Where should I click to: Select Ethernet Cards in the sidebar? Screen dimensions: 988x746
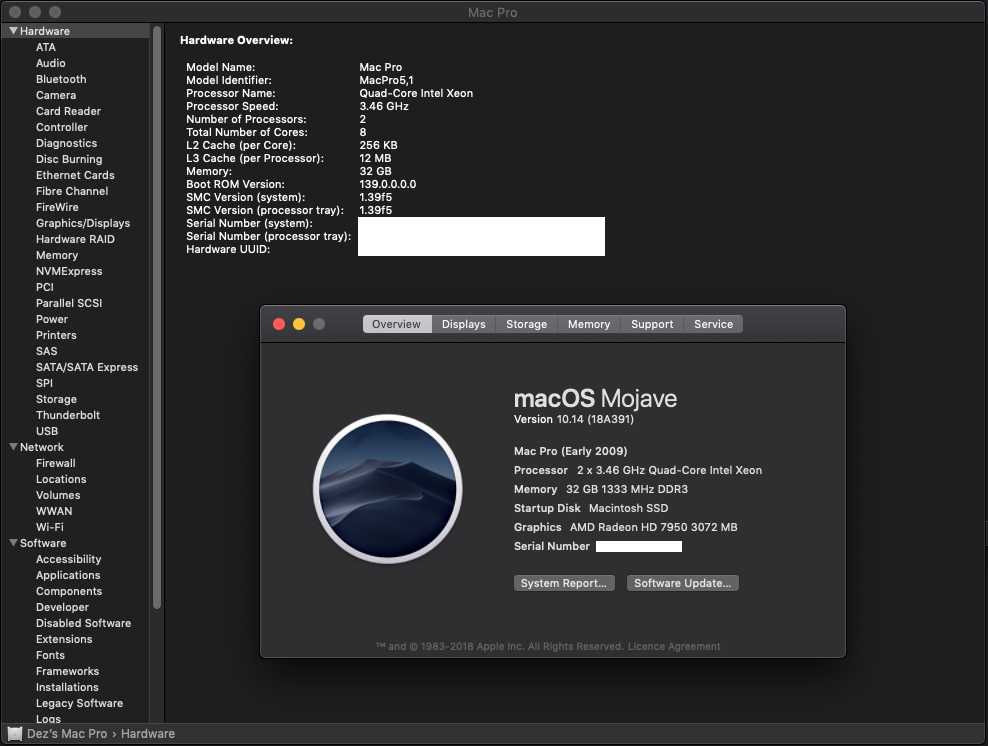[75, 175]
